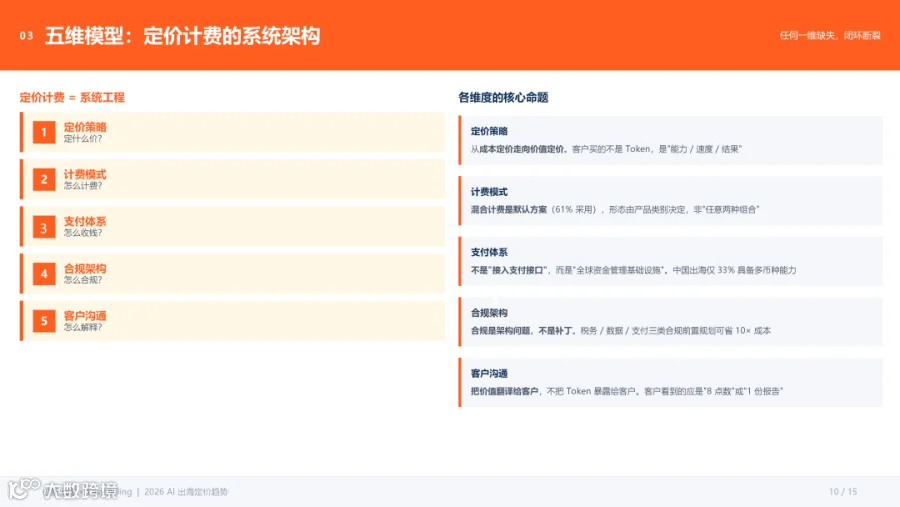
Task: Select the 支付体系 item in left list
Action: point(232,227)
